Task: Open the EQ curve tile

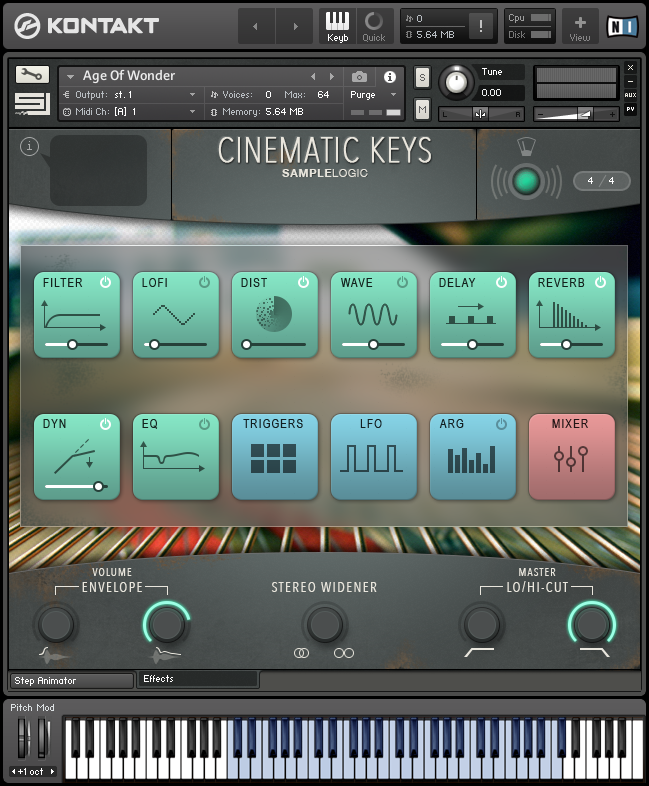Action: click(x=175, y=457)
